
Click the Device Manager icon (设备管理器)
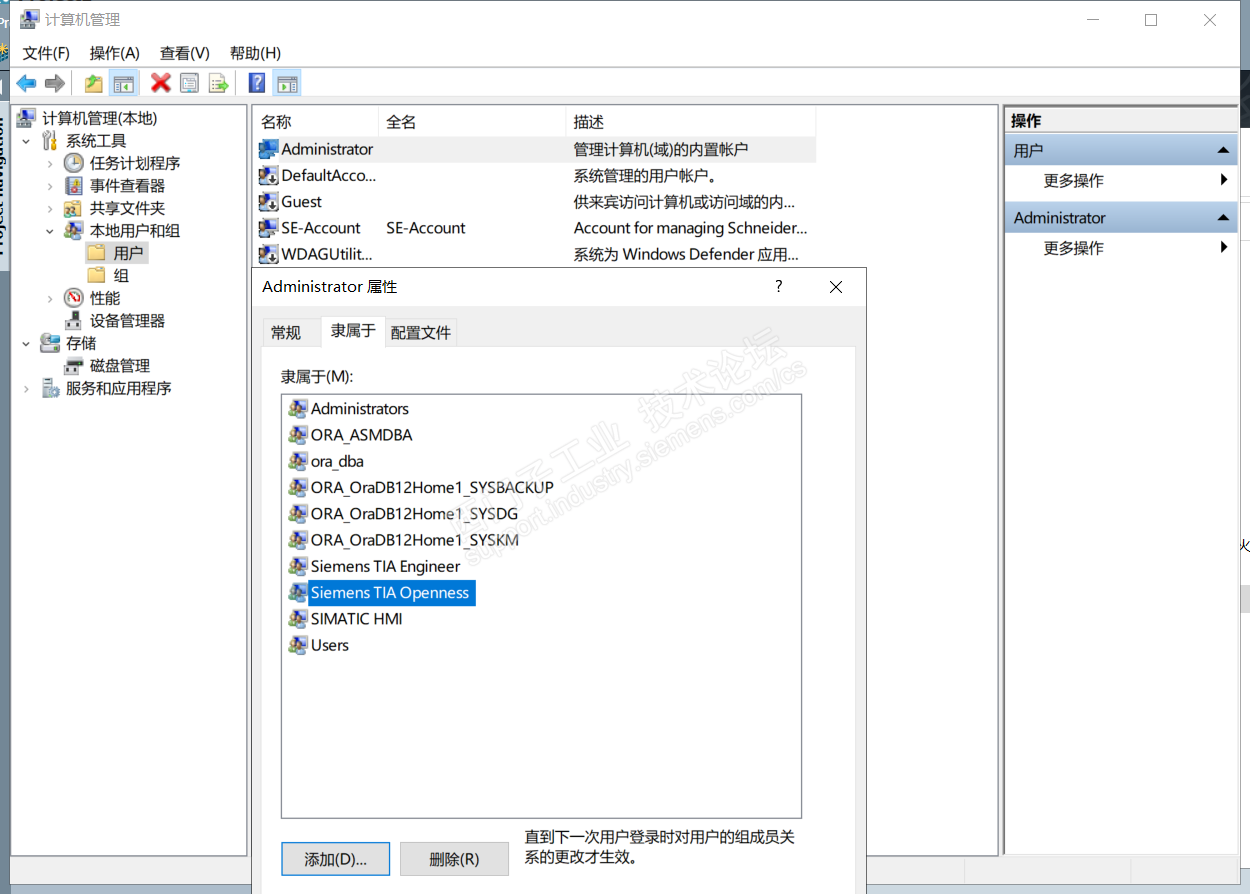tap(74, 321)
